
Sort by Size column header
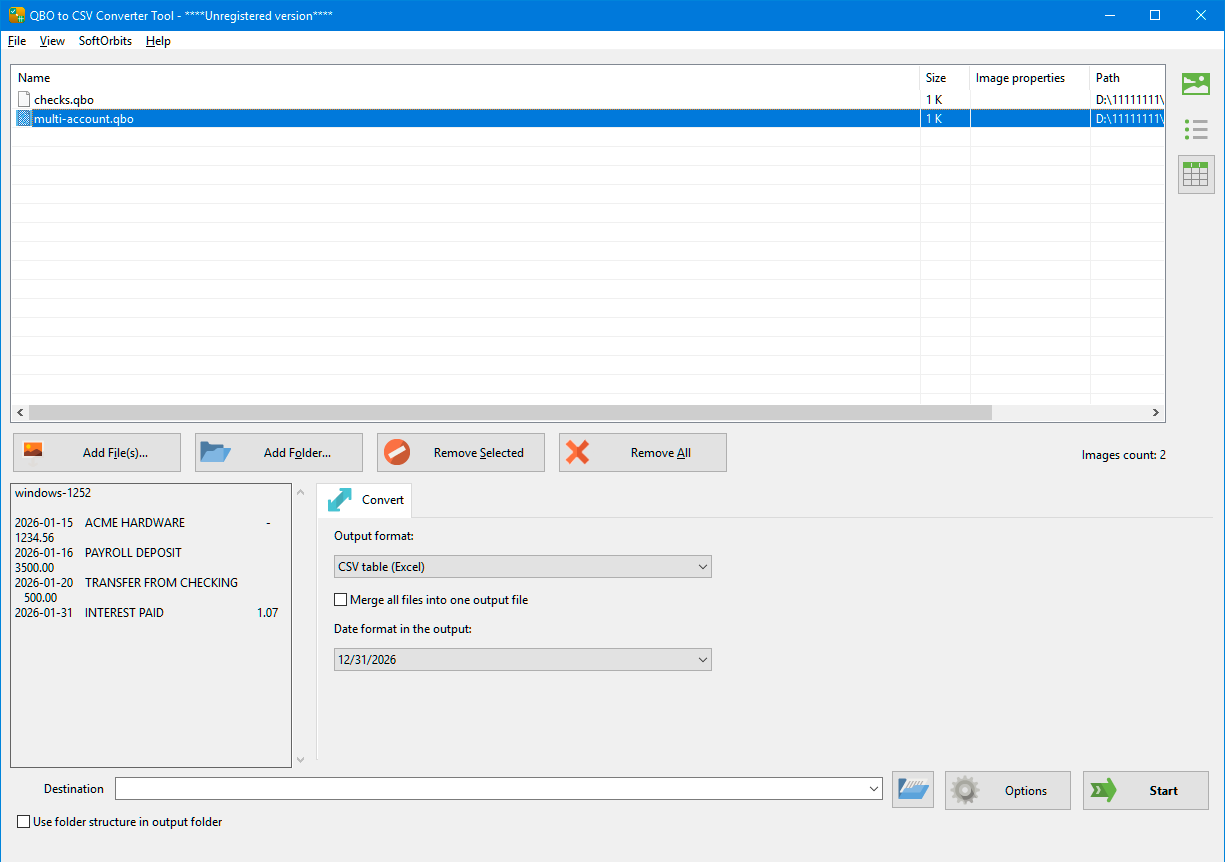(945, 78)
